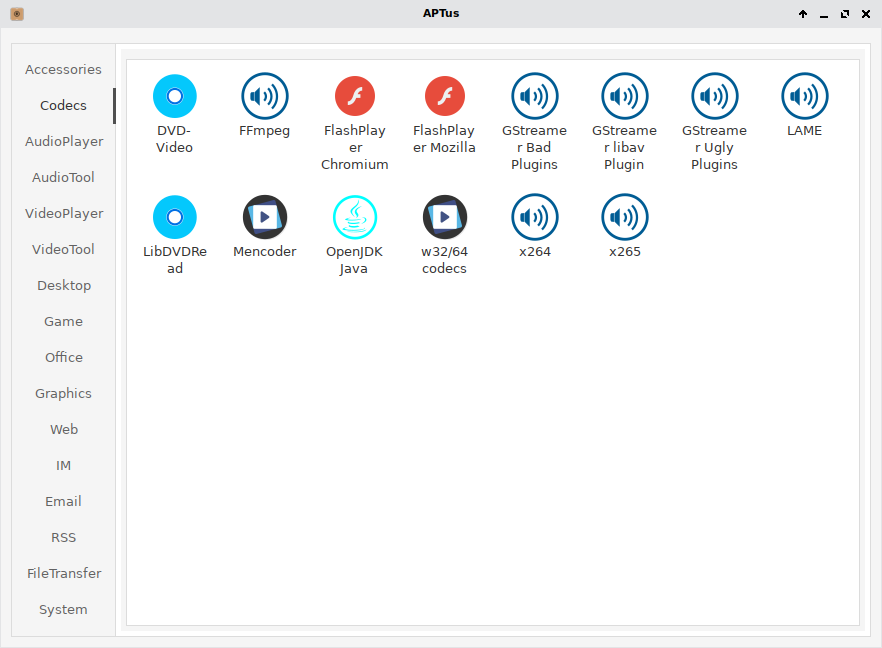Switch to the IM category
Viewport: 882px width, 648px height.
(64, 465)
